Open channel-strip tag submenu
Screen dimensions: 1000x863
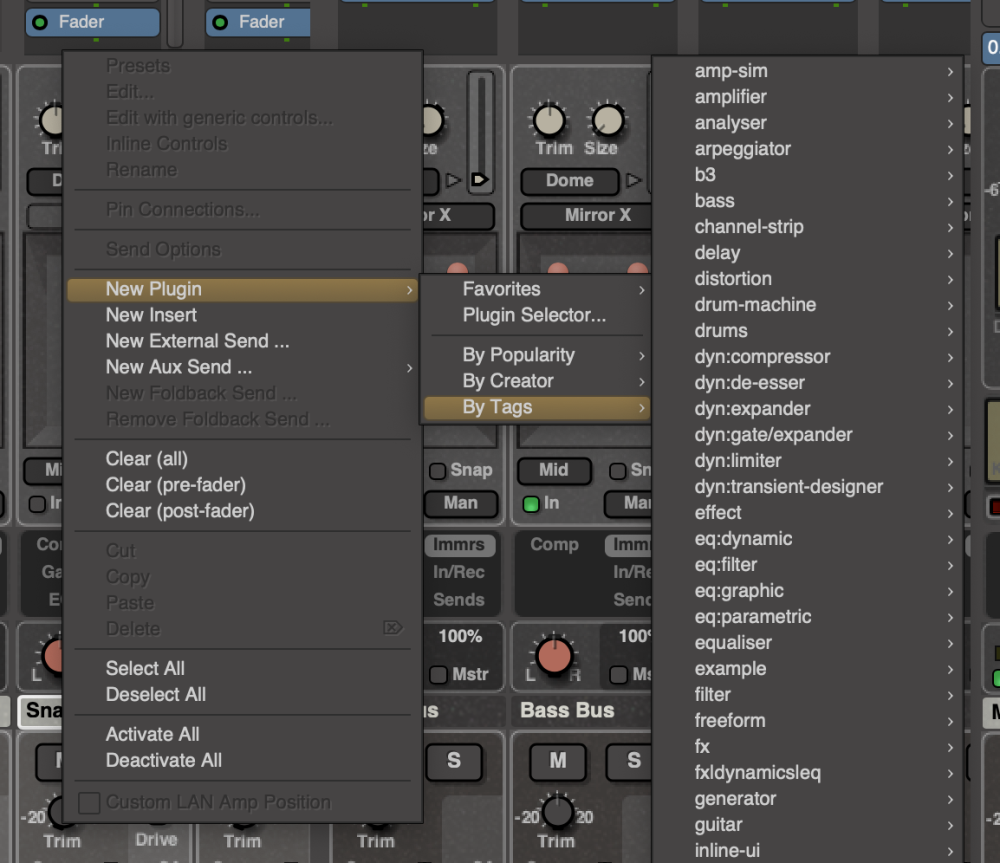click(x=807, y=227)
